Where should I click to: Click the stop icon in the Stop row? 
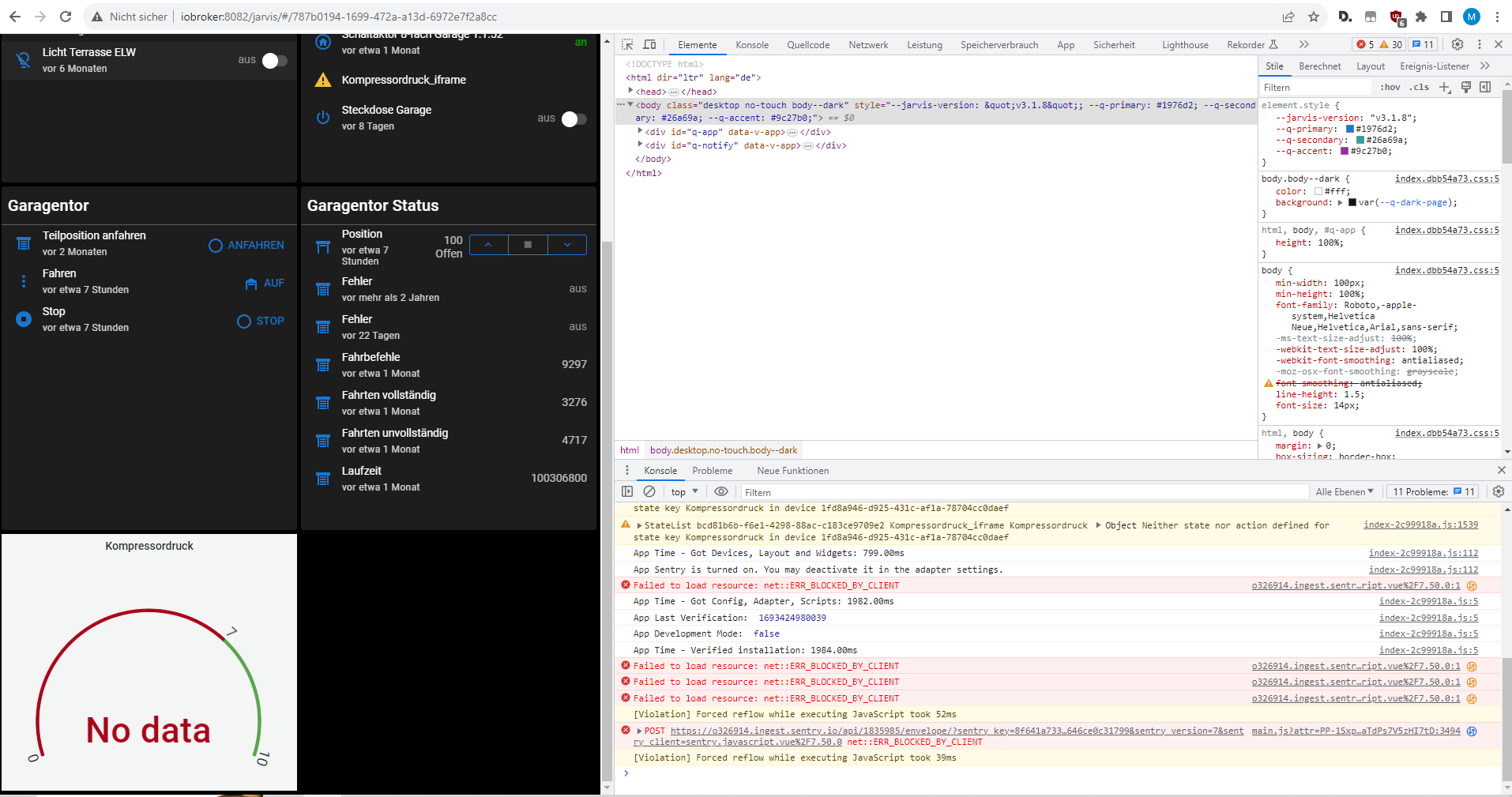24,319
